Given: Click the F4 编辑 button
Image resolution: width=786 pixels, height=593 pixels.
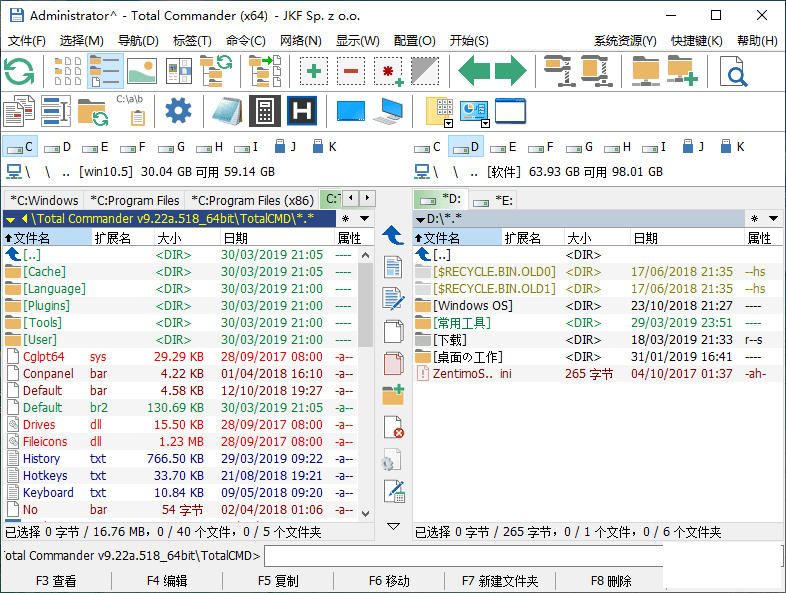Looking at the screenshot, I should coord(167,581).
